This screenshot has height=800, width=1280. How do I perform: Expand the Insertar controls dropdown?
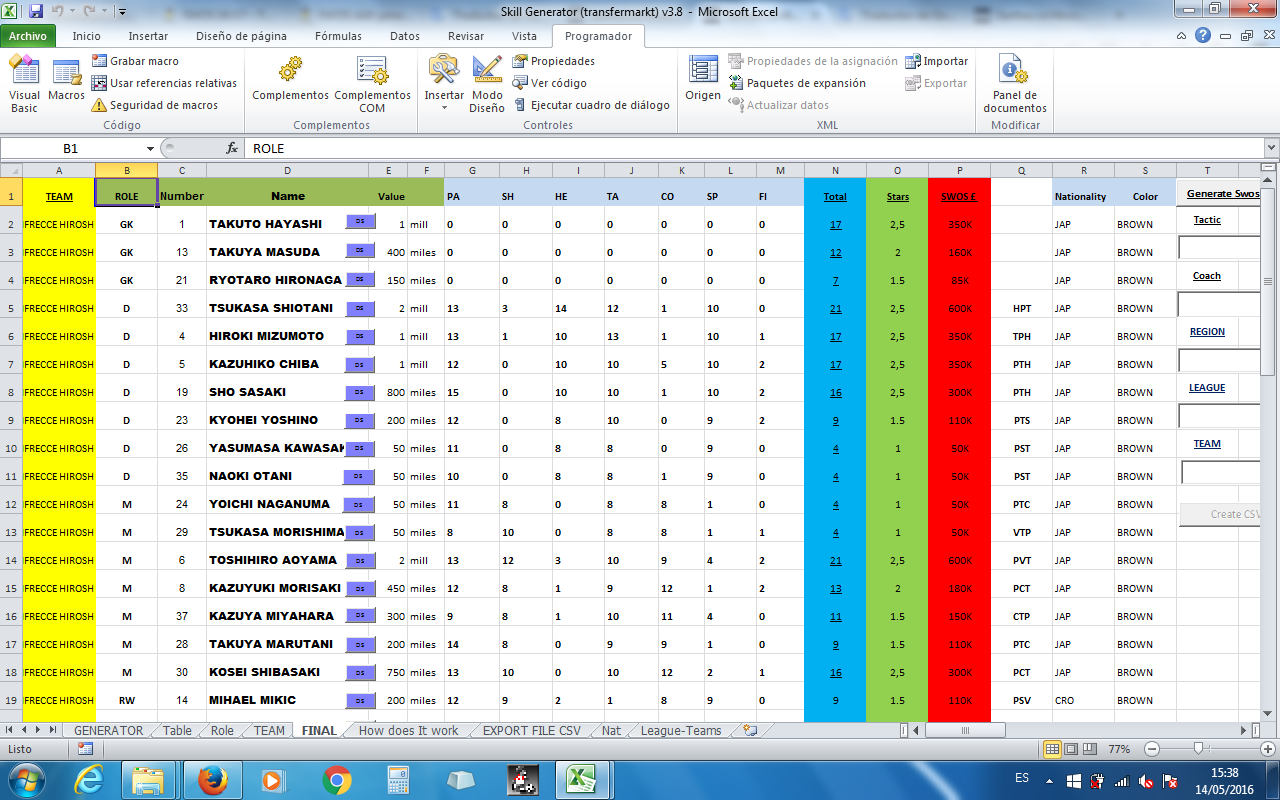click(x=444, y=107)
